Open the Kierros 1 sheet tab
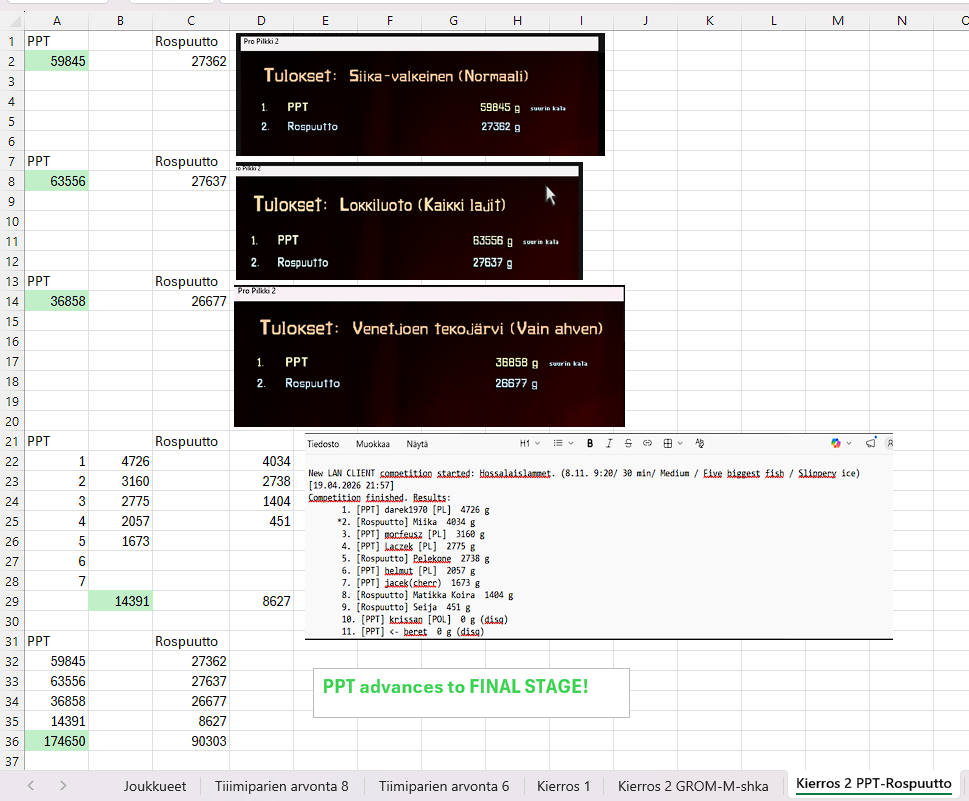This screenshot has width=969, height=801. (x=563, y=786)
